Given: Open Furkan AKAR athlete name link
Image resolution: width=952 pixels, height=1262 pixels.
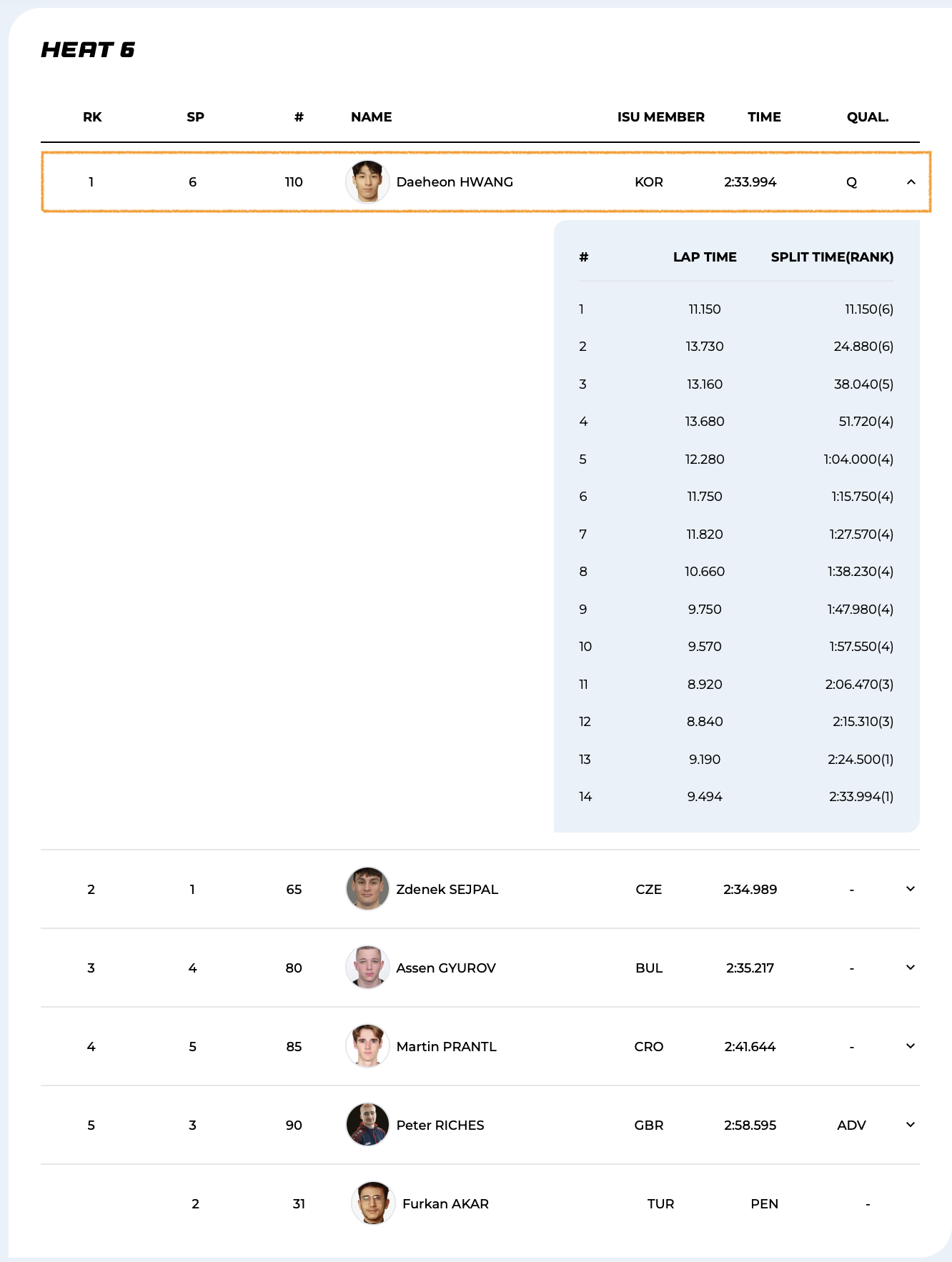Looking at the screenshot, I should click(x=445, y=1204).
